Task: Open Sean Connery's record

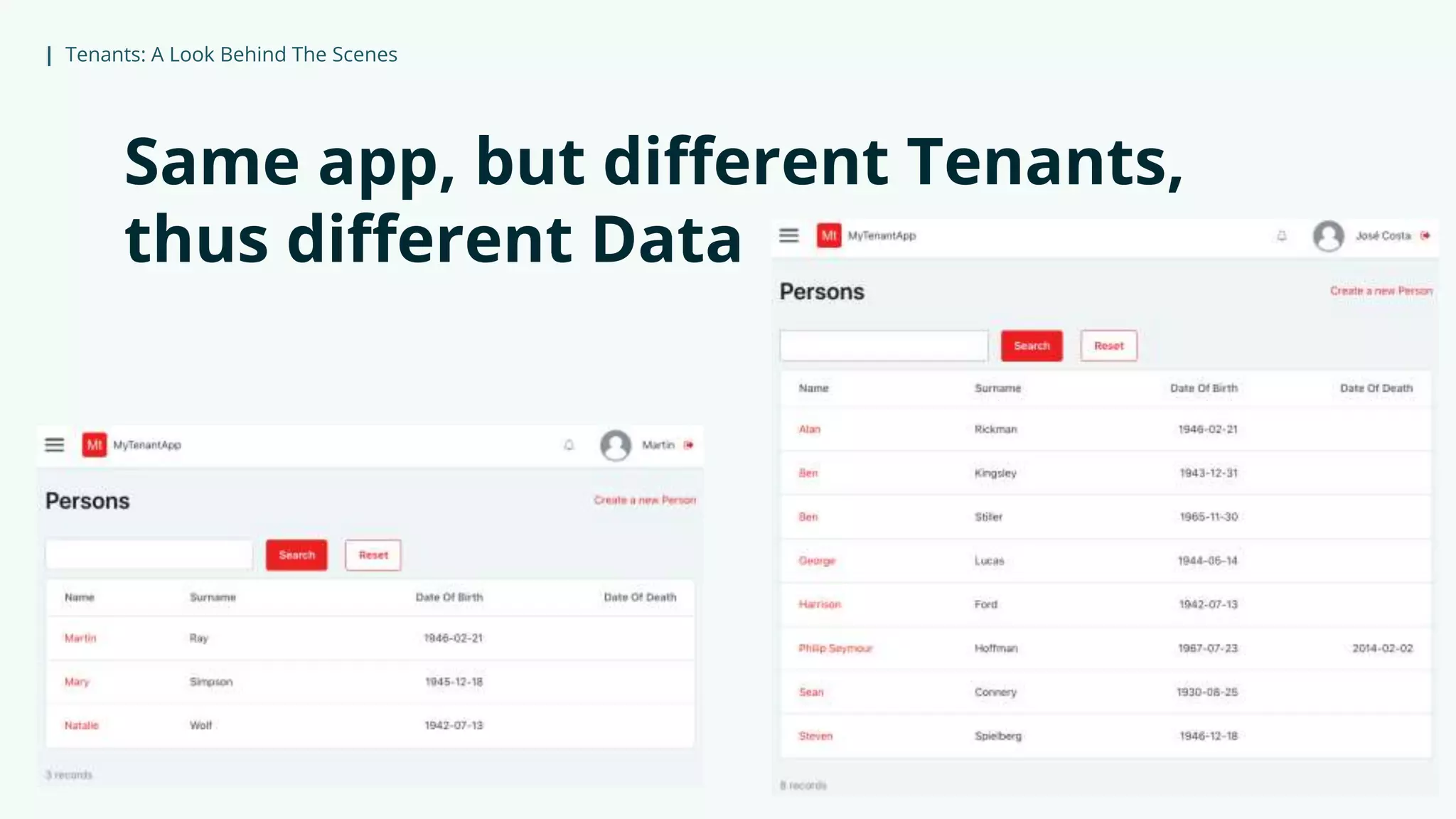Action: pyautogui.click(x=811, y=692)
